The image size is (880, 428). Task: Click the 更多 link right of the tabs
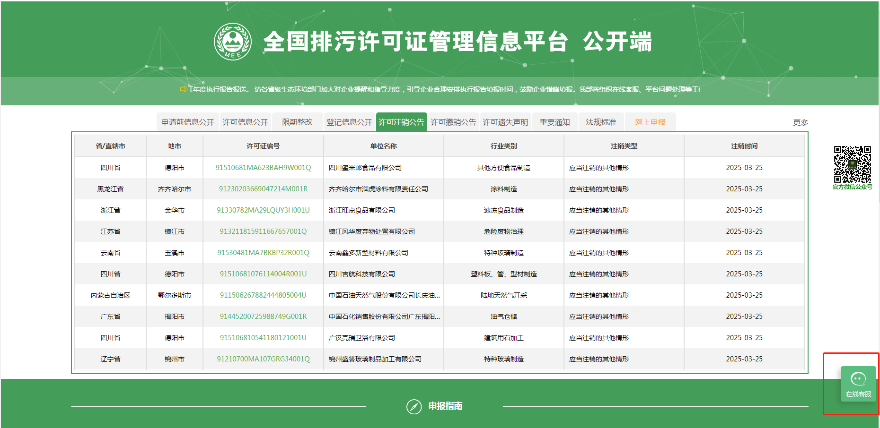[800, 122]
